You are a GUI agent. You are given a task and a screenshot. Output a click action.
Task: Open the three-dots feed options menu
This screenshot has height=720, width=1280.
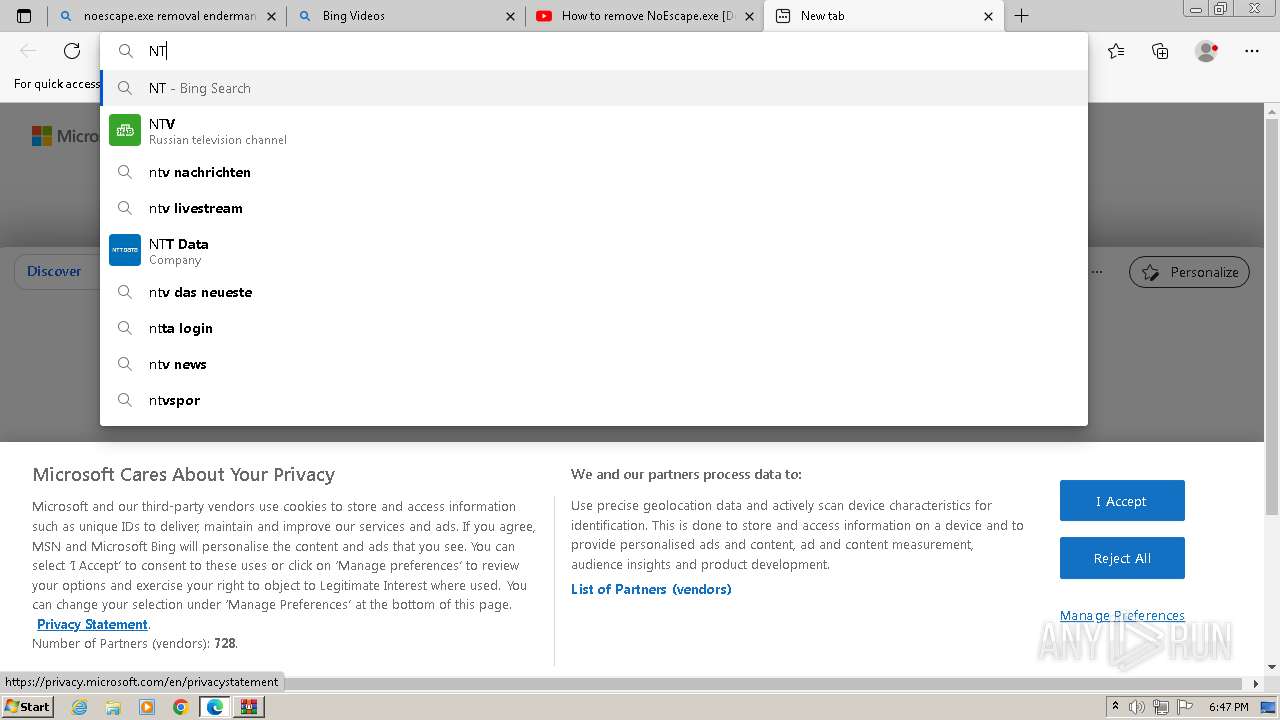pyautogui.click(x=1098, y=272)
